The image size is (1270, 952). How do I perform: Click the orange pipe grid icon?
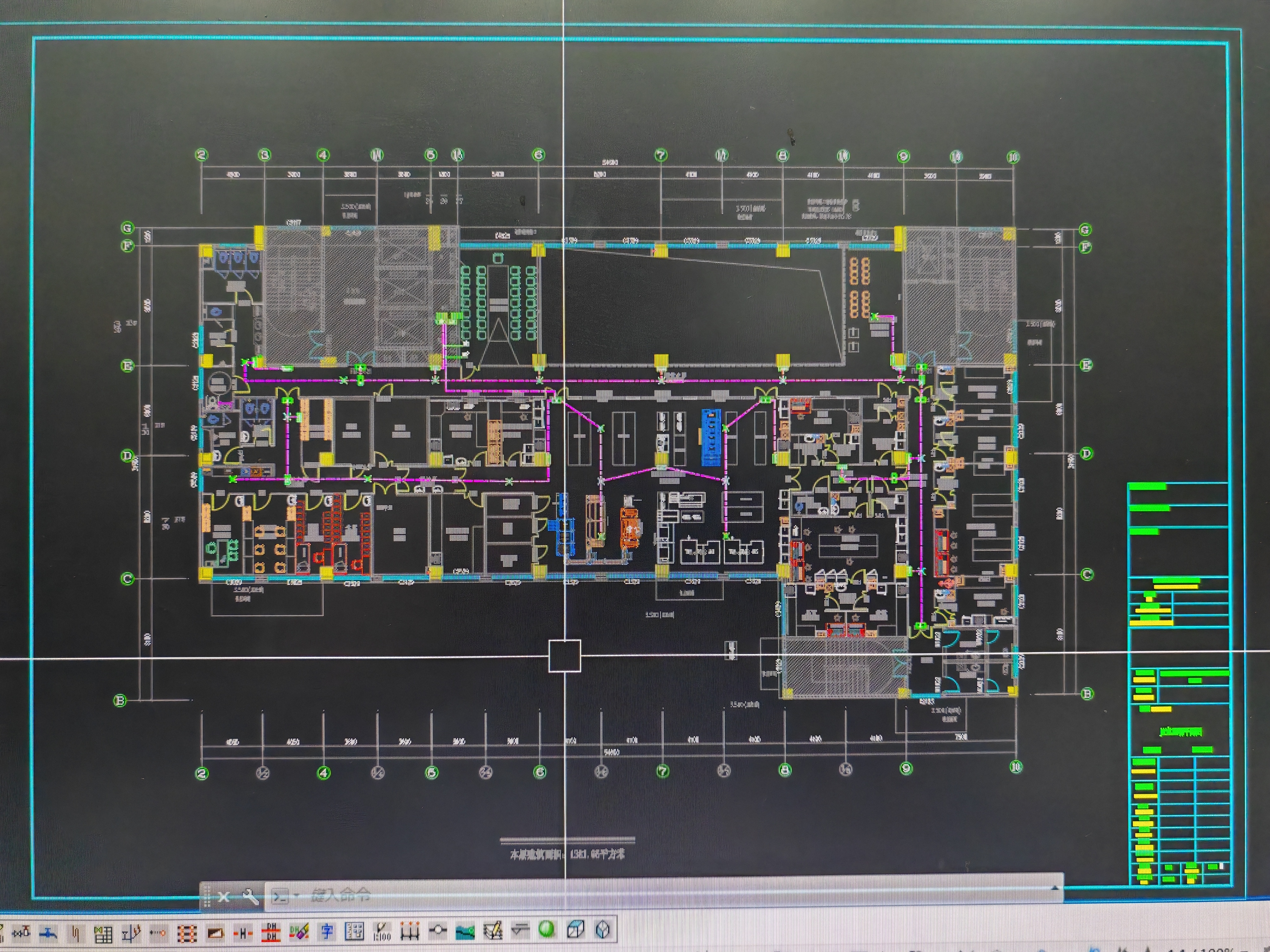pyautogui.click(x=187, y=934)
